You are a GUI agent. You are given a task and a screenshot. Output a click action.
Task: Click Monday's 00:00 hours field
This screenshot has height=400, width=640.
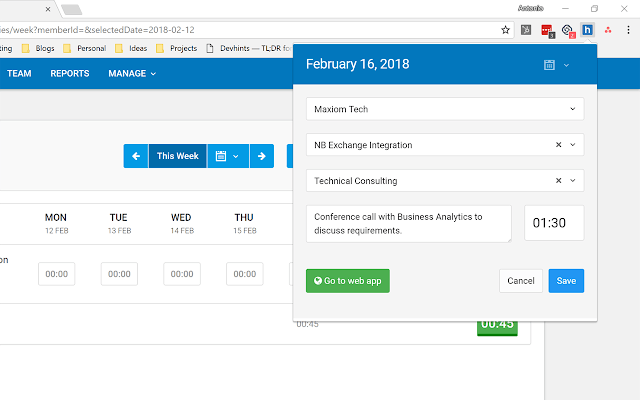coord(57,274)
